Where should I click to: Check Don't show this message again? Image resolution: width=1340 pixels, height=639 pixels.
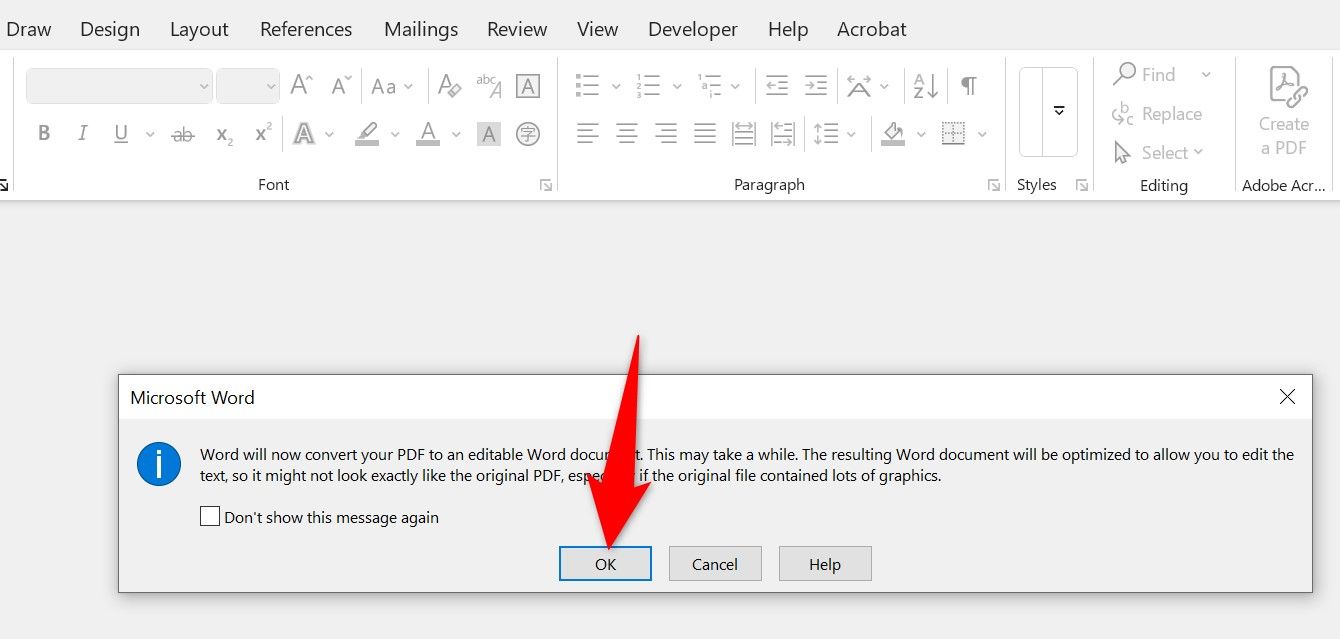(209, 516)
